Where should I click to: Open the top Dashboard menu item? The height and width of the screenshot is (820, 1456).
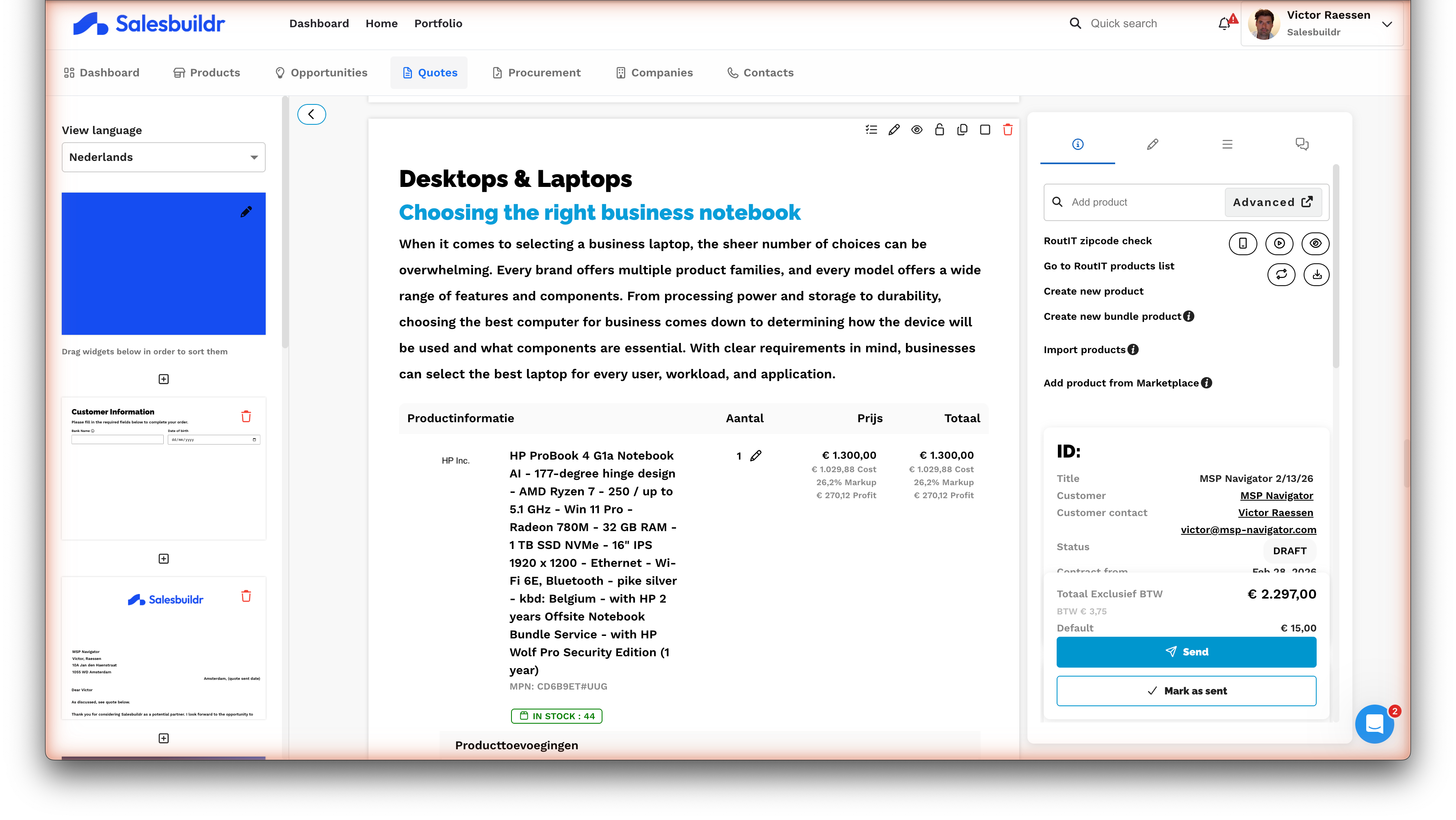pos(319,23)
